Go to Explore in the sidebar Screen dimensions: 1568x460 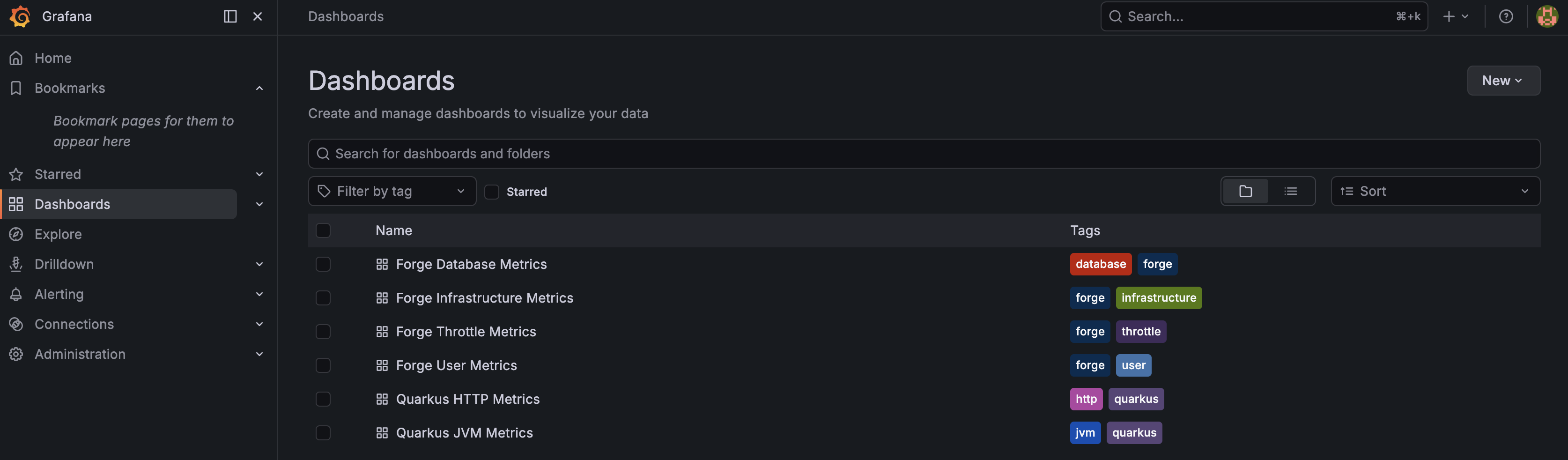click(58, 234)
